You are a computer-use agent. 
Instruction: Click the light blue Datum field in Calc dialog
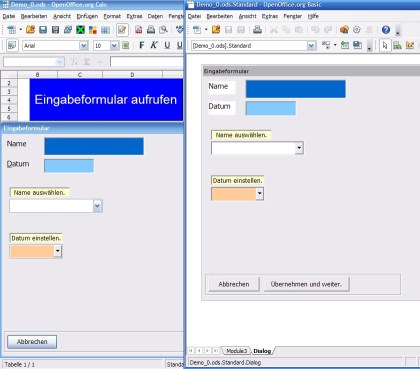click(69, 166)
